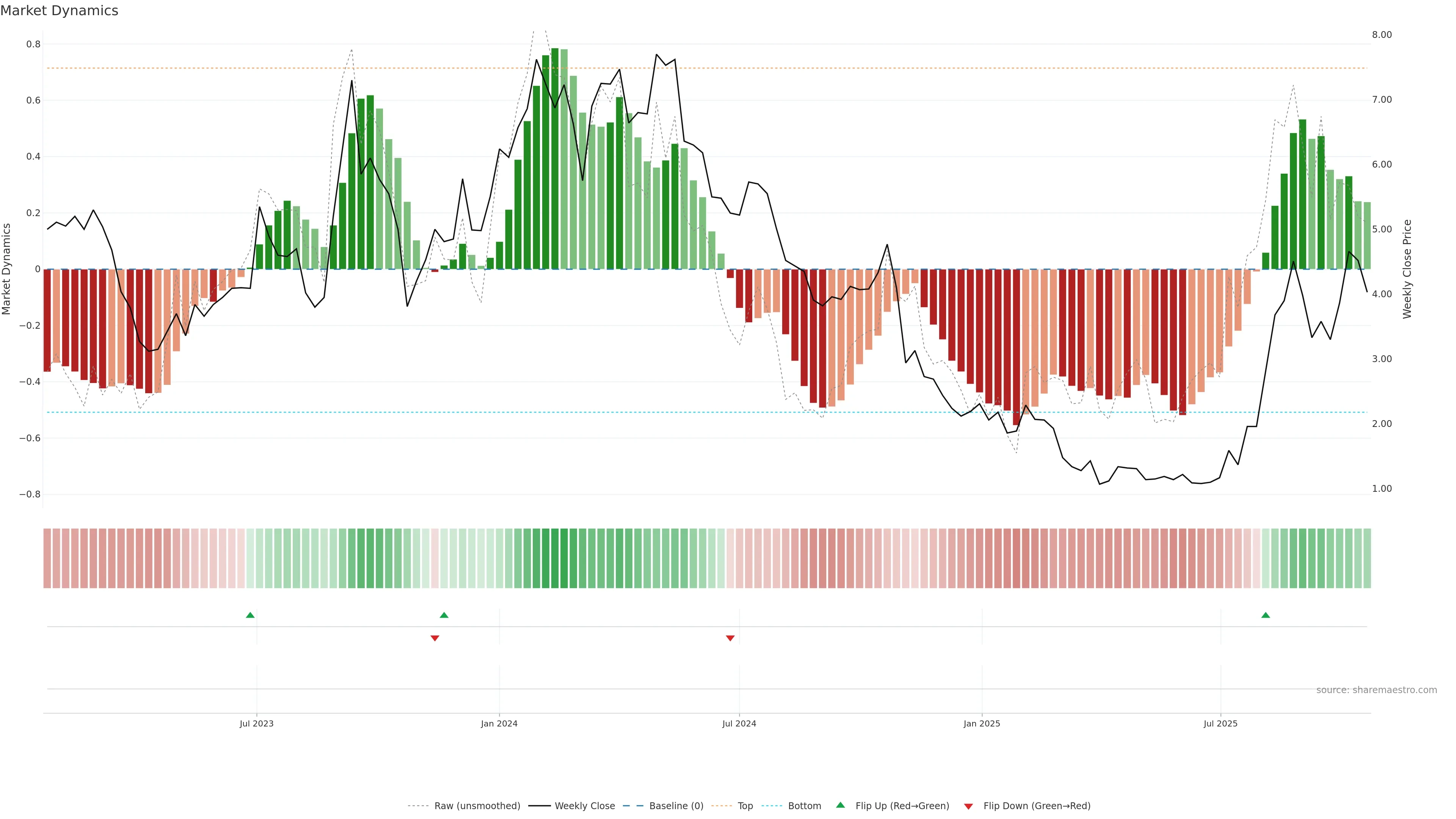Image resolution: width=1456 pixels, height=819 pixels.
Task: Click the Jul 2024 axis label
Action: (x=739, y=723)
